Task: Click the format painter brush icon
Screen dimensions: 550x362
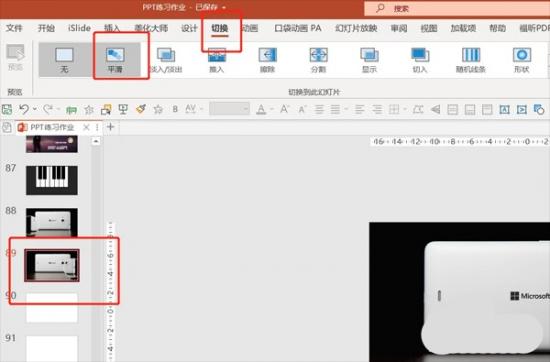Action: (x=141, y=109)
